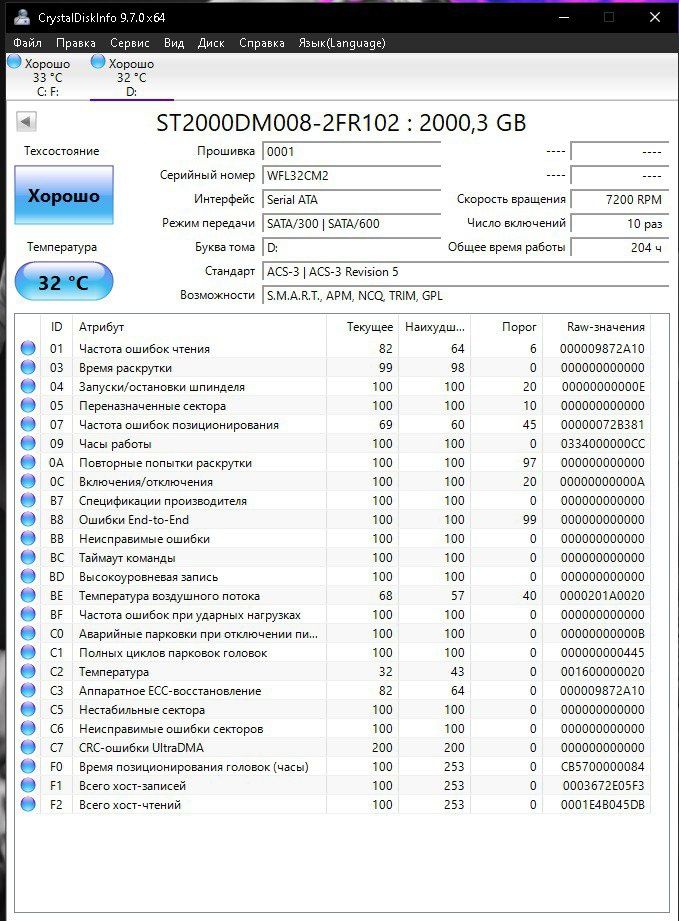Click the Возможности field with S.M.A.R.T., APM

[x=465, y=295]
